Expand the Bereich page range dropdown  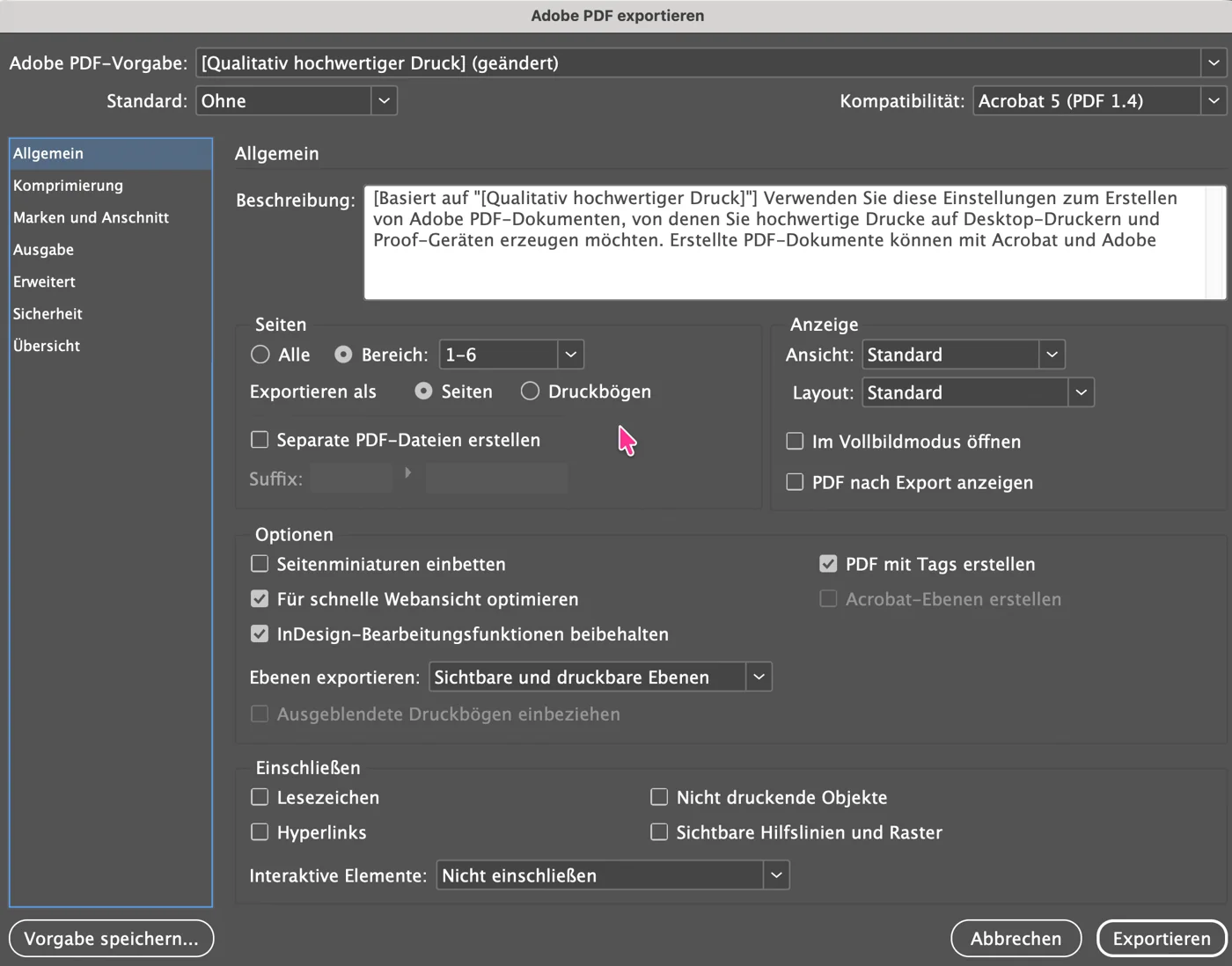(570, 355)
